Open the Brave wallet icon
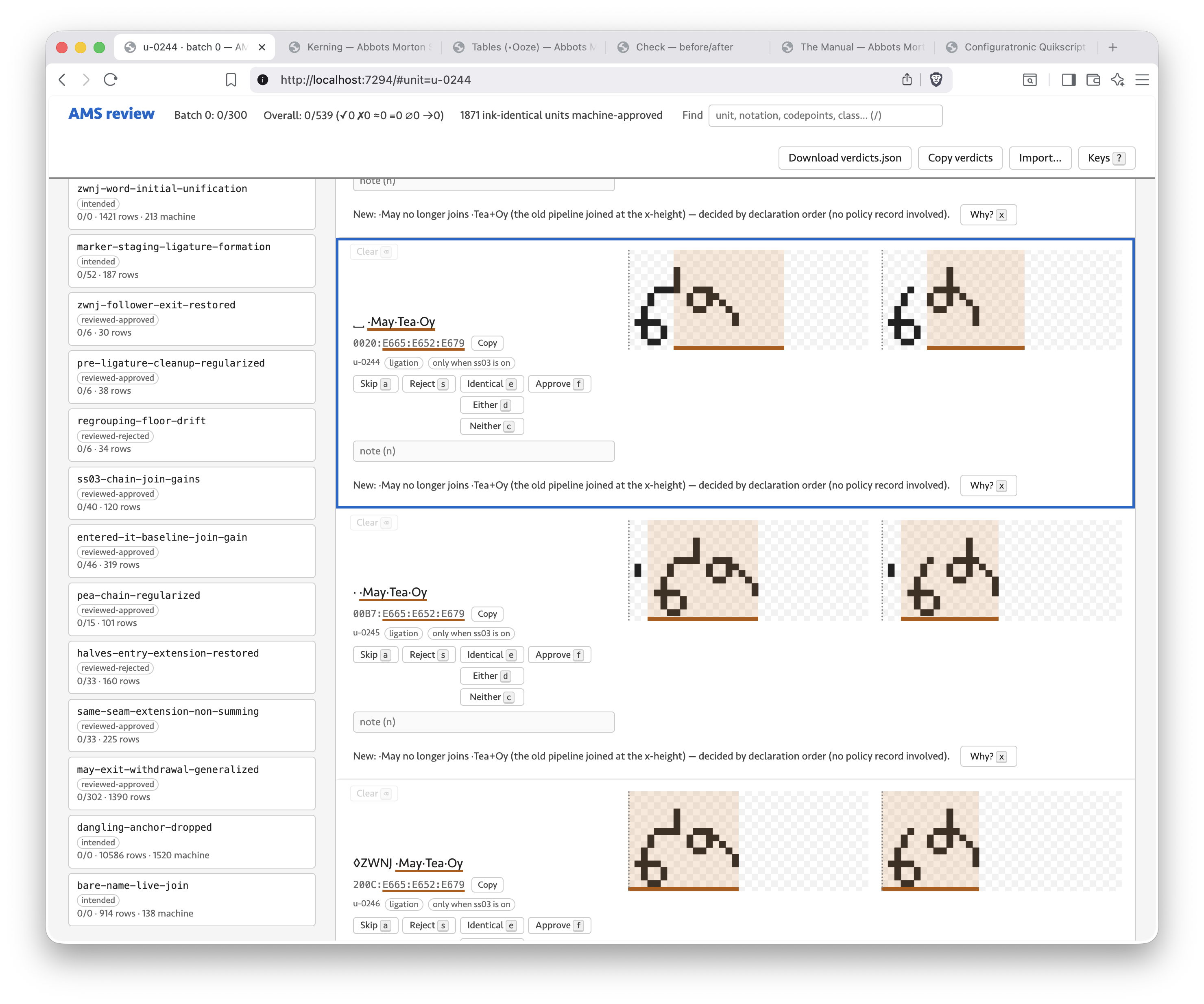 [x=1093, y=80]
